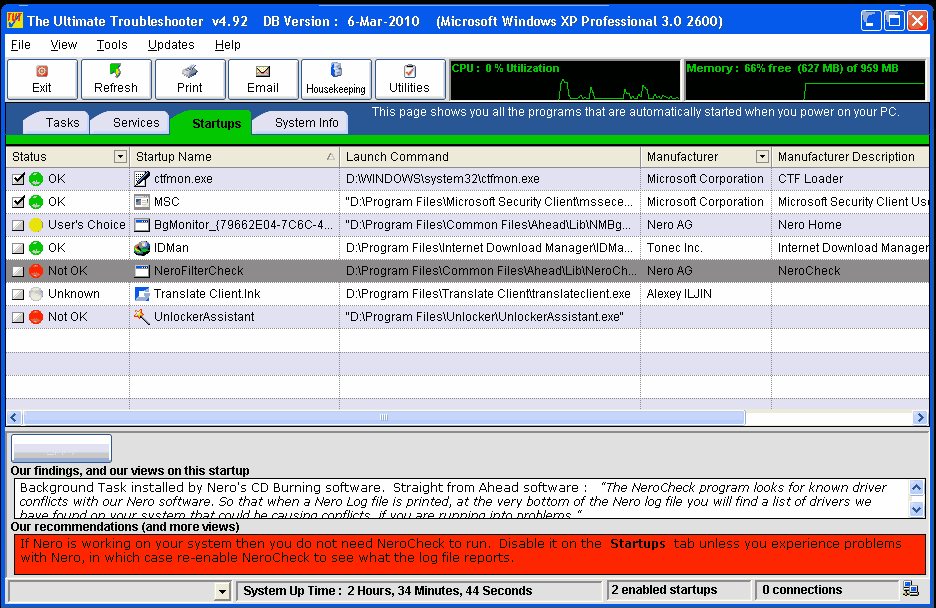
Task: Click the NeroFilterCheck window icon
Action: (141, 271)
